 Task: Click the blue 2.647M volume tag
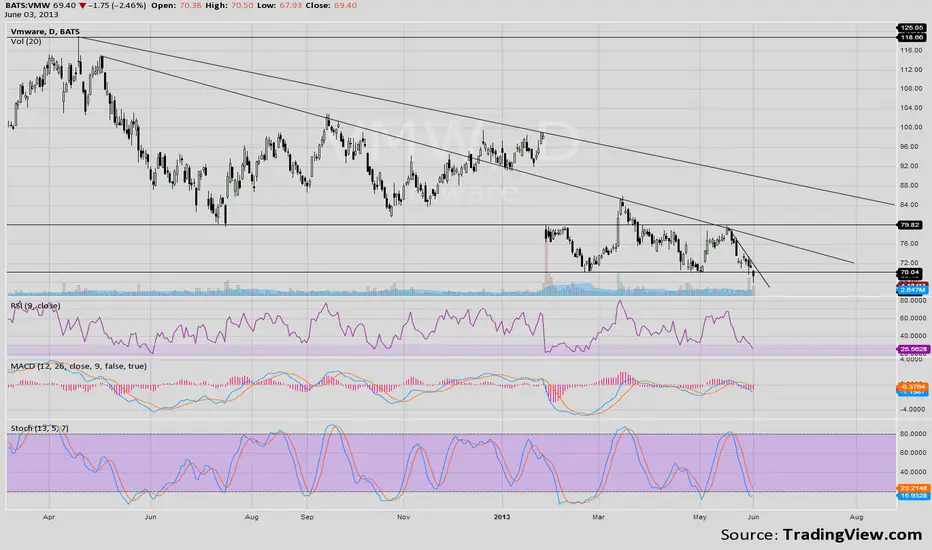[912, 290]
